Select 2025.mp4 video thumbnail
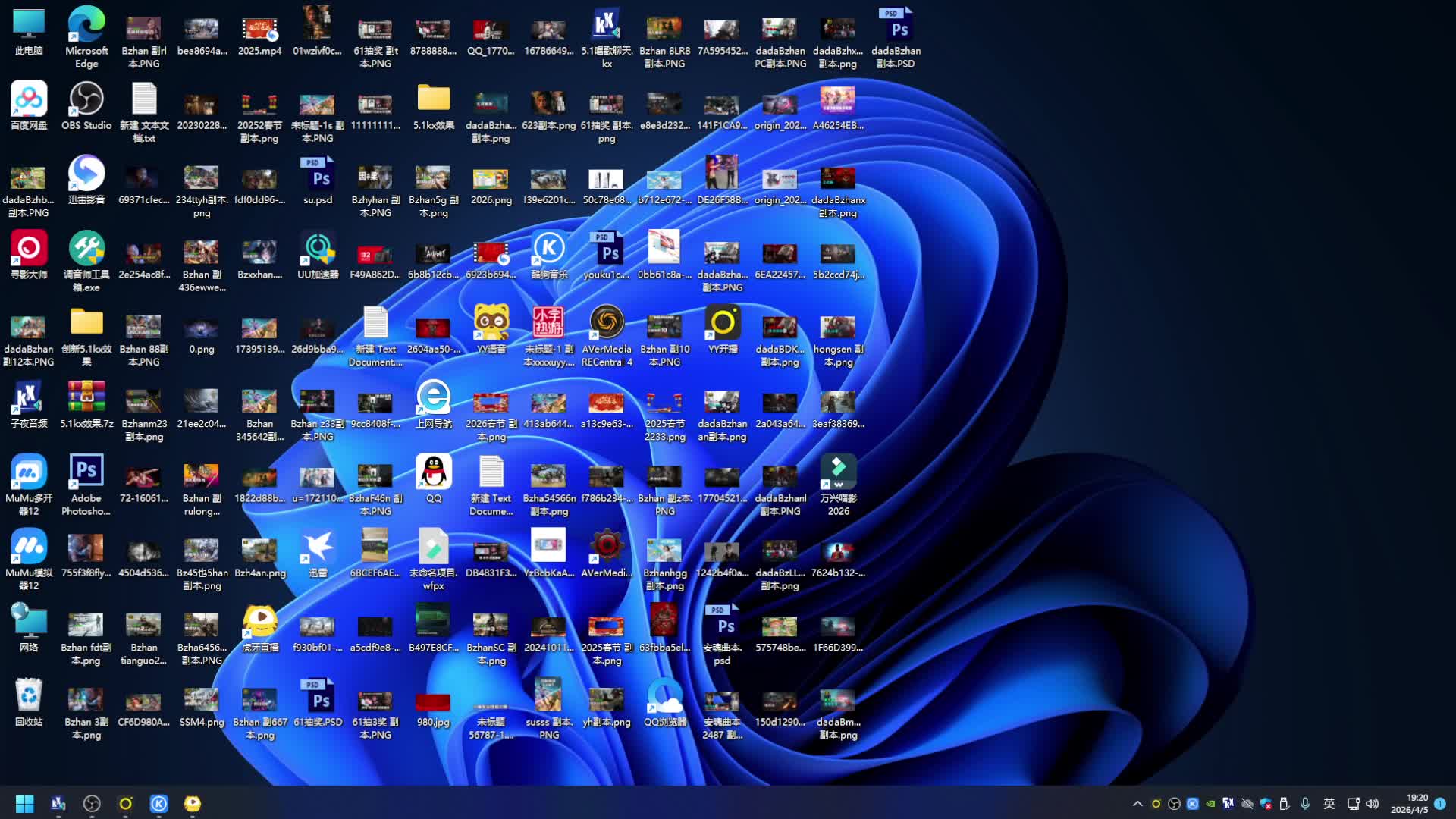Screen dimensions: 1456x819 pos(259,30)
